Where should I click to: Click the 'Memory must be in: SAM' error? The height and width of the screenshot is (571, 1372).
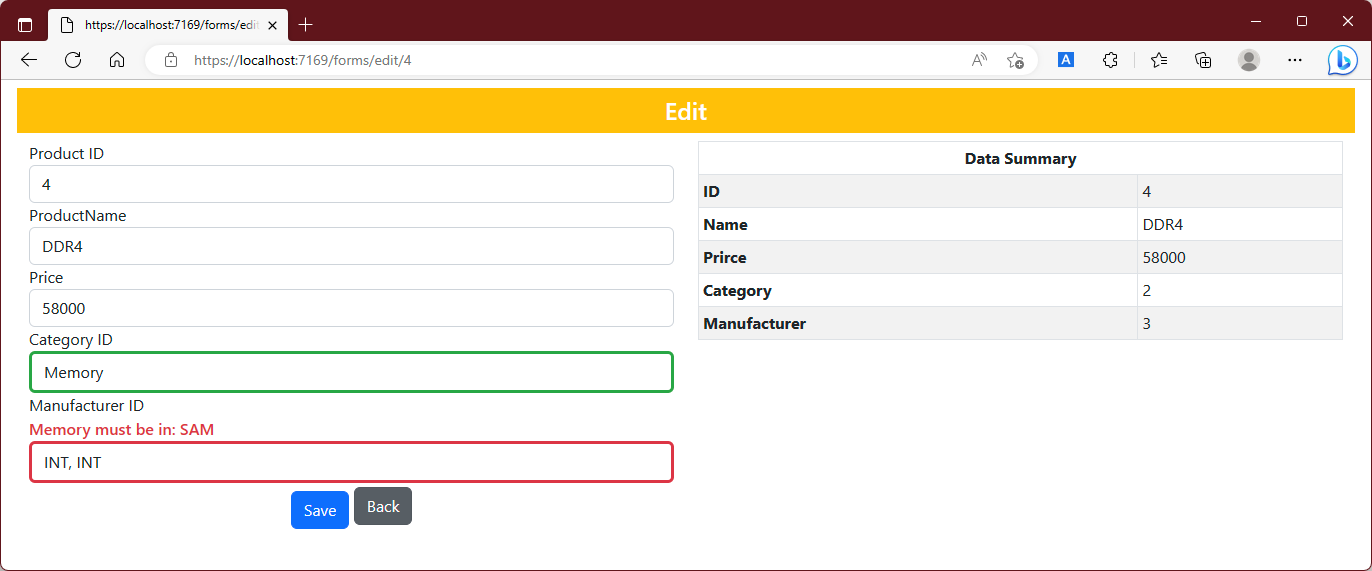point(122,430)
